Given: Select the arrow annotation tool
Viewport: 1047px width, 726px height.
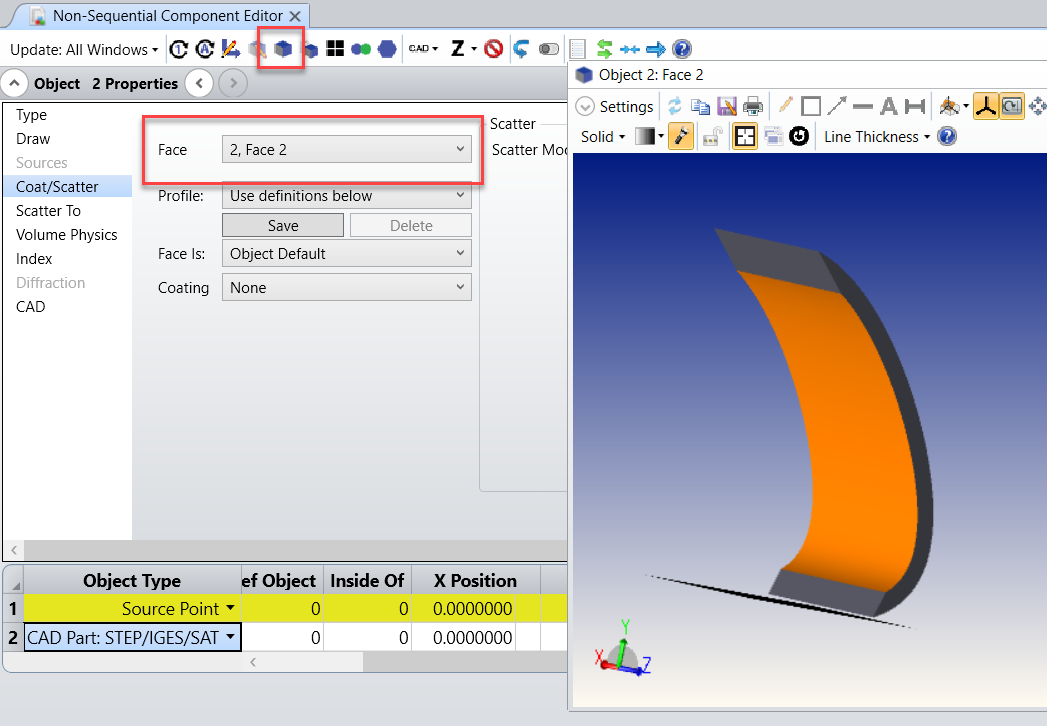Looking at the screenshot, I should tap(837, 106).
